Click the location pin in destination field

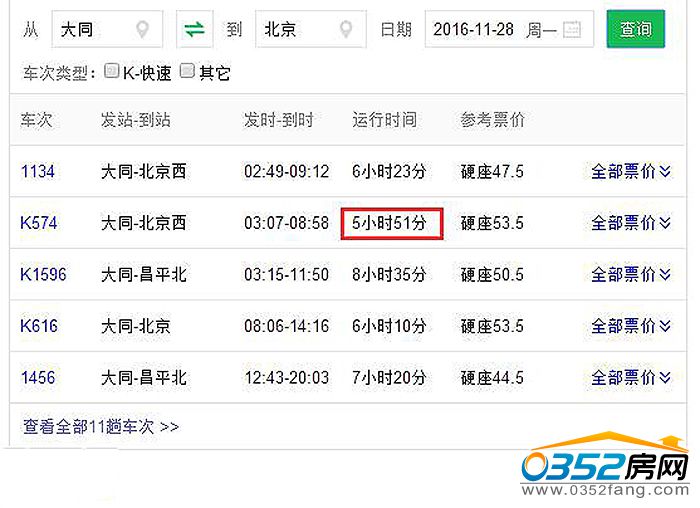[348, 30]
